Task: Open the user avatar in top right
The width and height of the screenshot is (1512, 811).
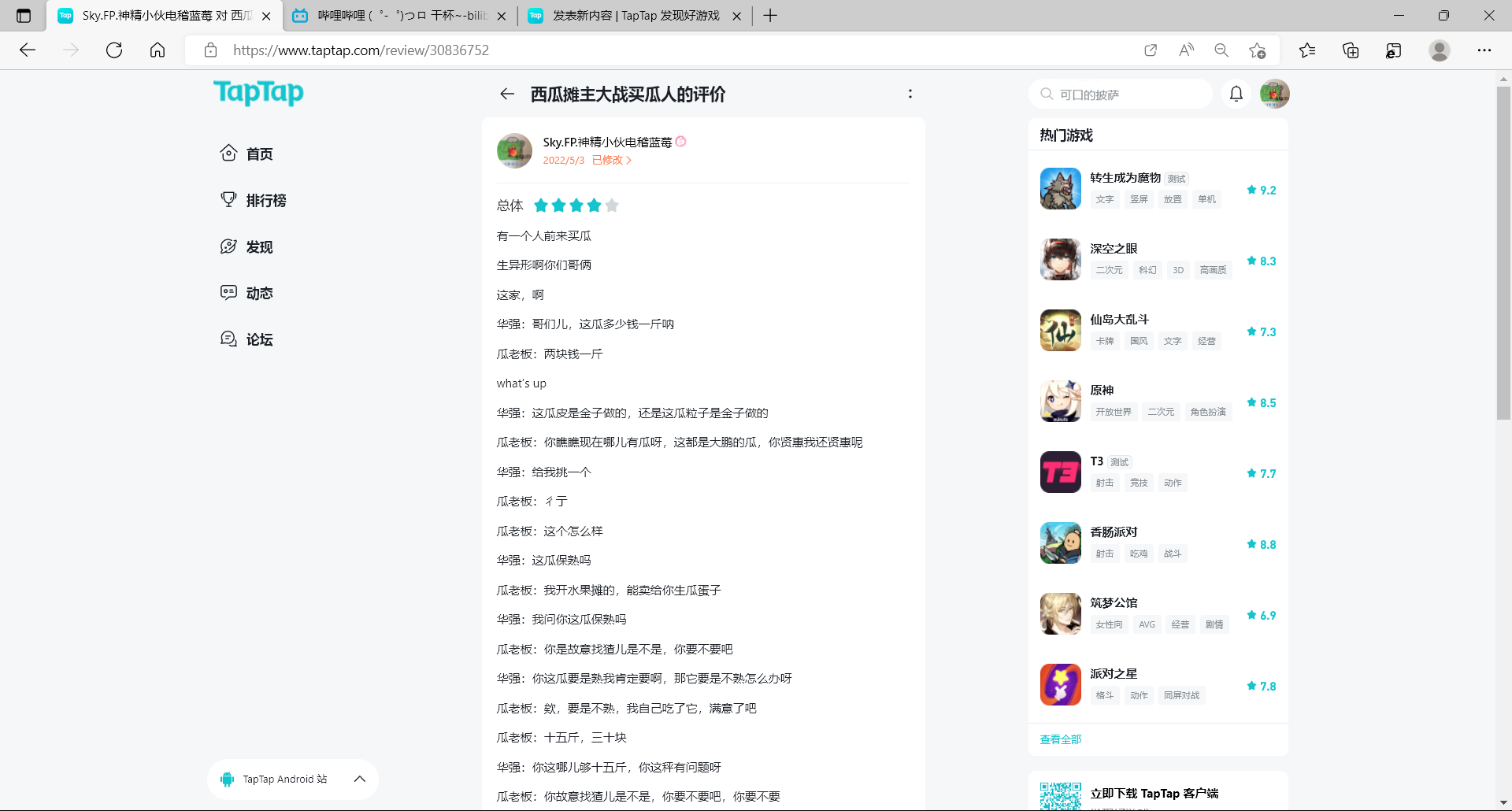Action: [1274, 94]
